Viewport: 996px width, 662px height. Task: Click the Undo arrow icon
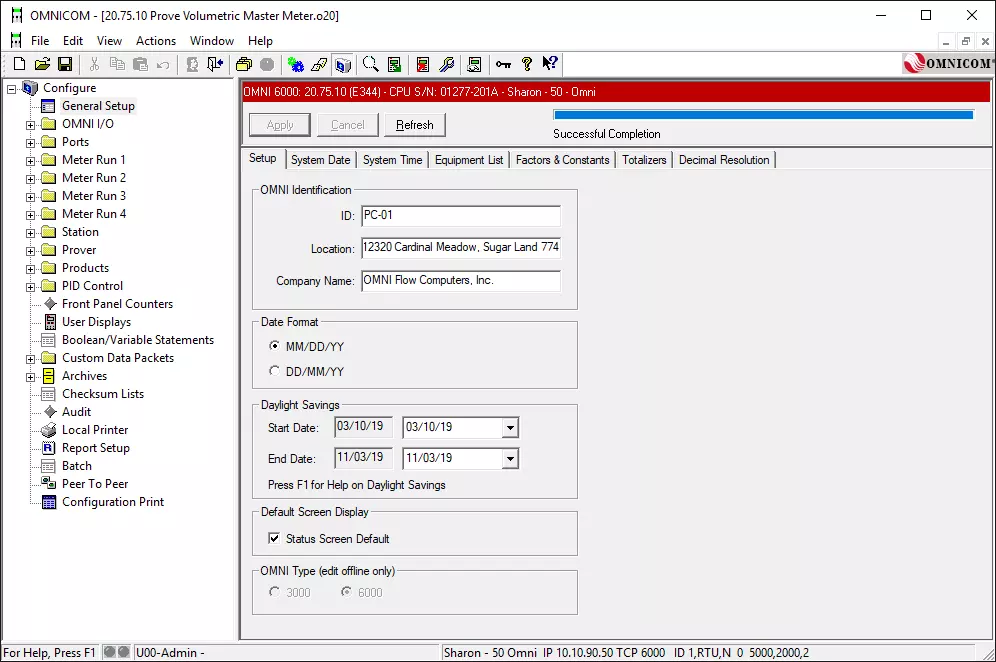coord(163,64)
